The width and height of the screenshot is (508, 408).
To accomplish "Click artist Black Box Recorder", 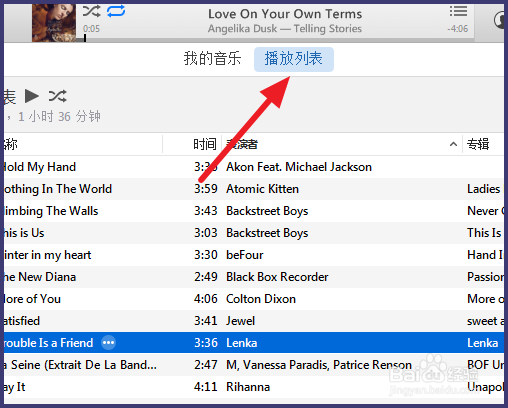I will pos(277,277).
